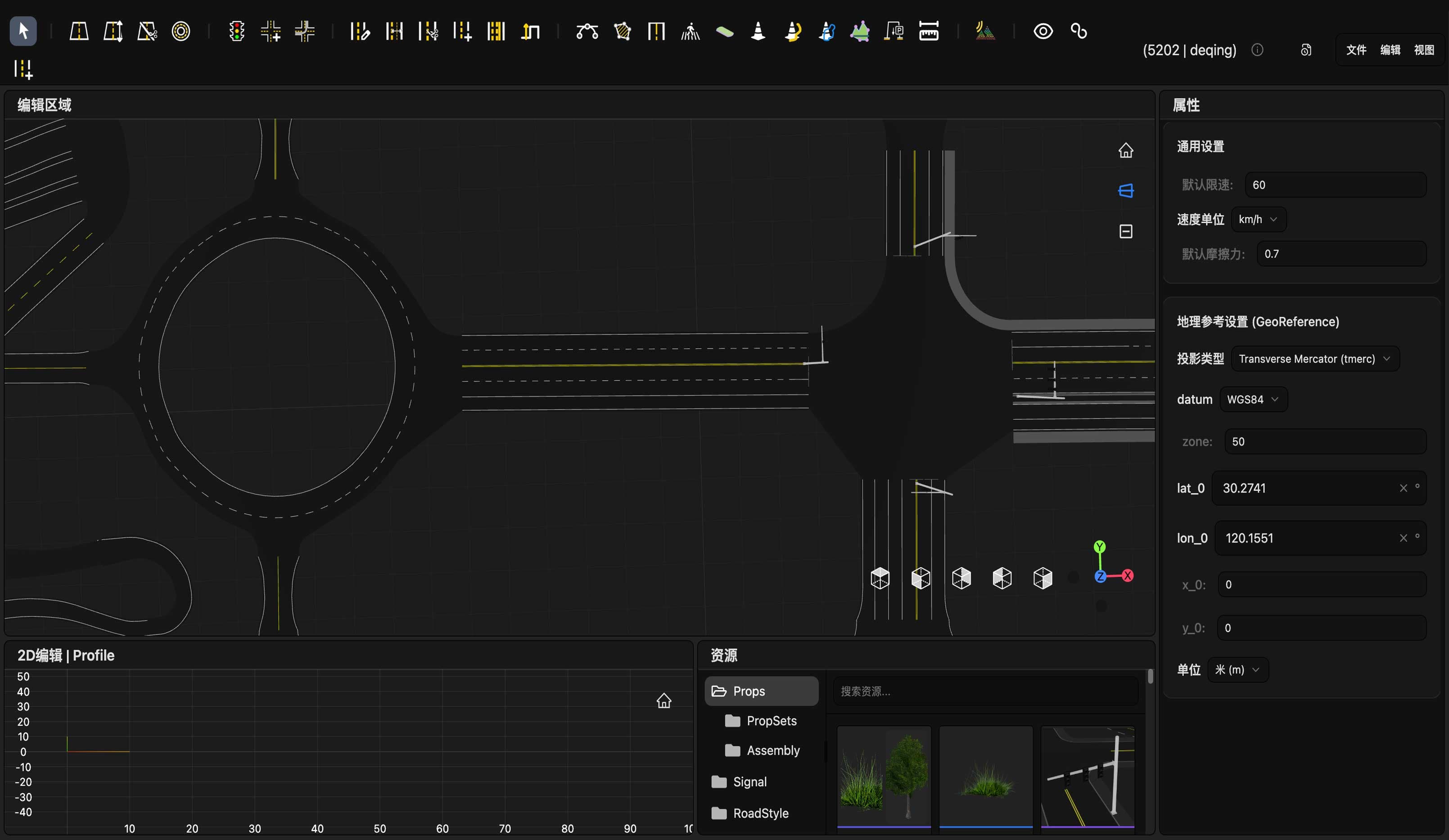Reset editing viewport with home button

[x=1125, y=151]
